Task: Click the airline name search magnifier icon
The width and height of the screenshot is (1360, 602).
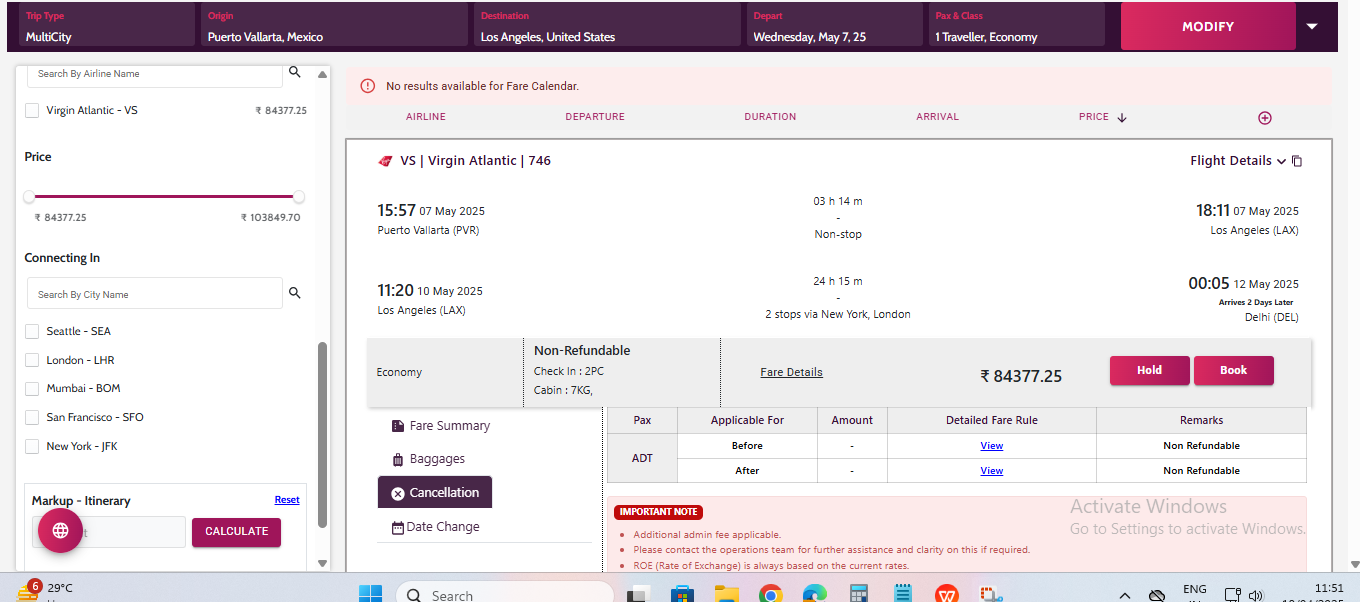Action: point(294,73)
